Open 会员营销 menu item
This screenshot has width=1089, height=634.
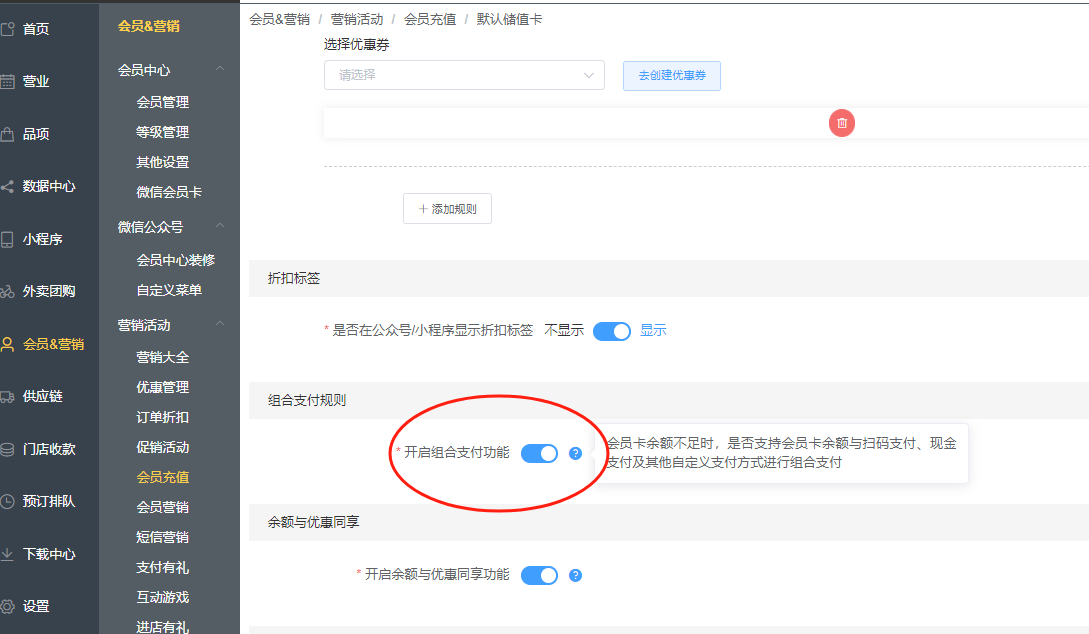pos(163,508)
